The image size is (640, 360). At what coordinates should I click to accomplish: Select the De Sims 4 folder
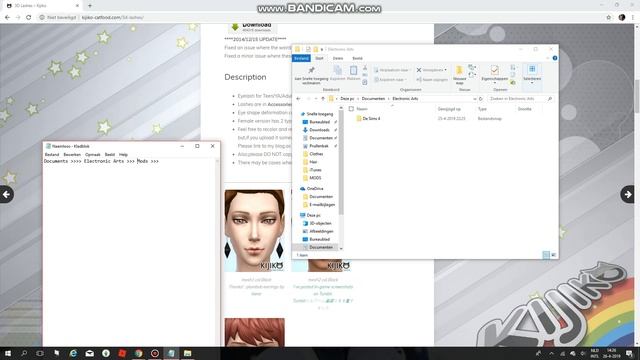coord(368,118)
